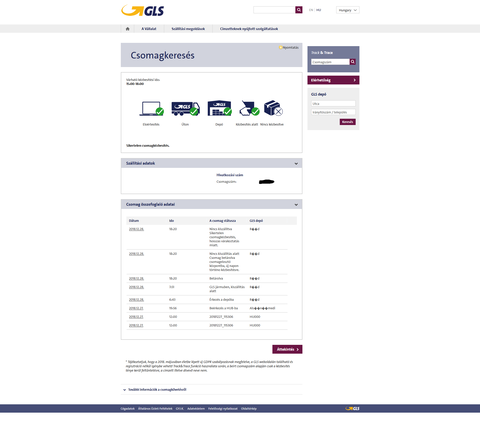
Task: Collapse the Csomag összefoglaló adatai section chevron
Action: [x=296, y=205]
